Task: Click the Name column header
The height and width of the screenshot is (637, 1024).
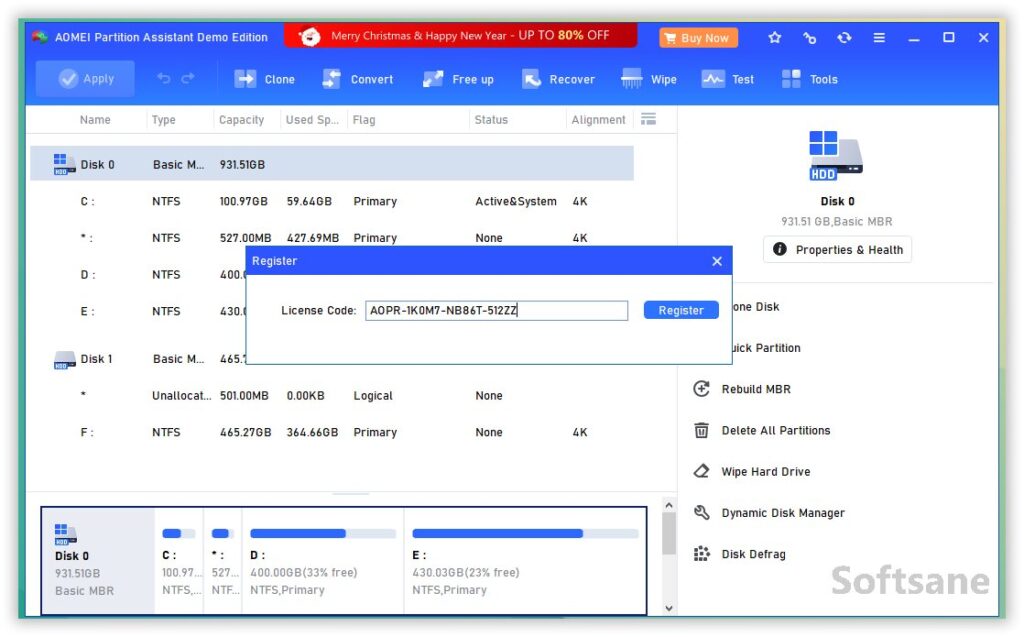Action: pos(95,120)
